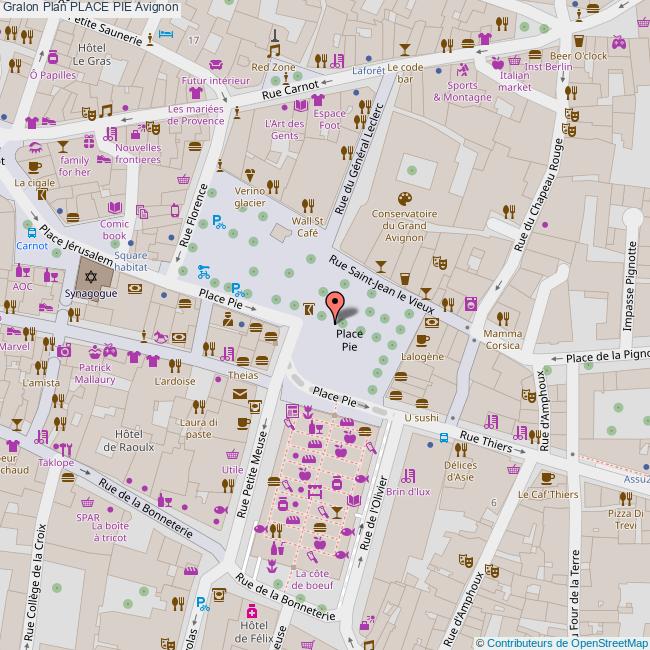Click the Red Zone music note icon
The image size is (650, 650).
point(272,50)
